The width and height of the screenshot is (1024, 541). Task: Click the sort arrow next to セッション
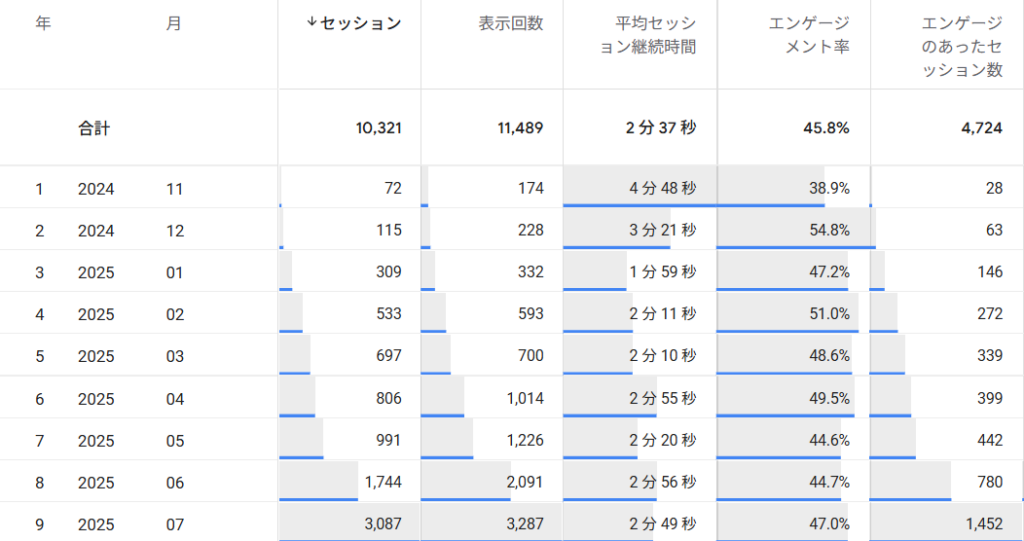tap(312, 23)
